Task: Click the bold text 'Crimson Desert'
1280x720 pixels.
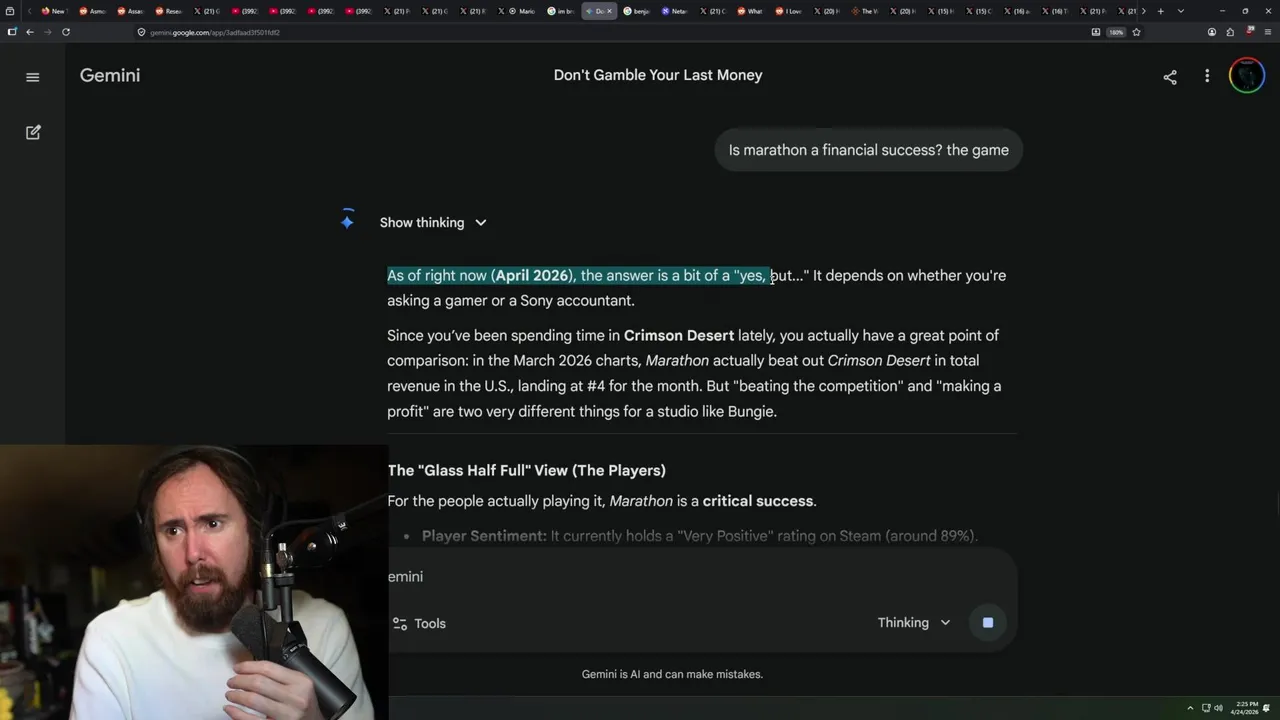Action: click(x=679, y=335)
